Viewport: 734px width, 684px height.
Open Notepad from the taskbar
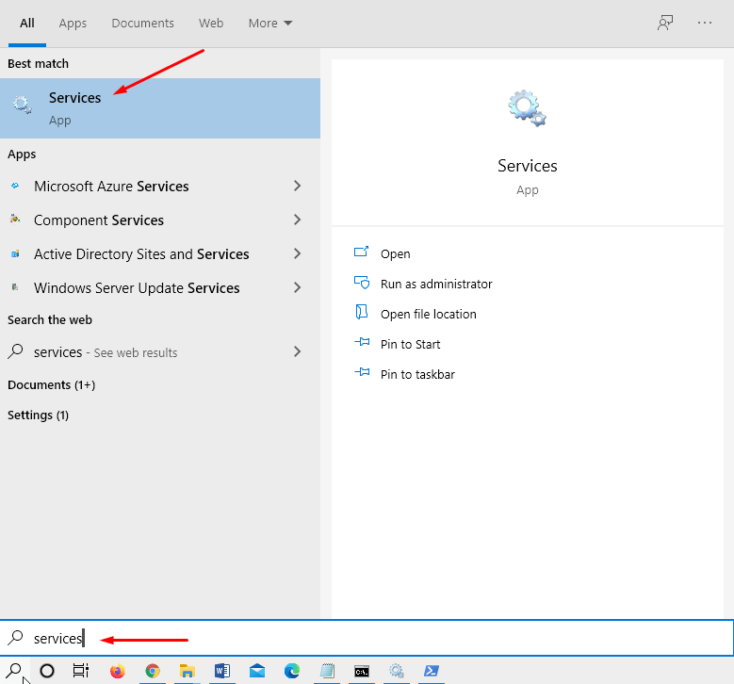[x=327, y=671]
